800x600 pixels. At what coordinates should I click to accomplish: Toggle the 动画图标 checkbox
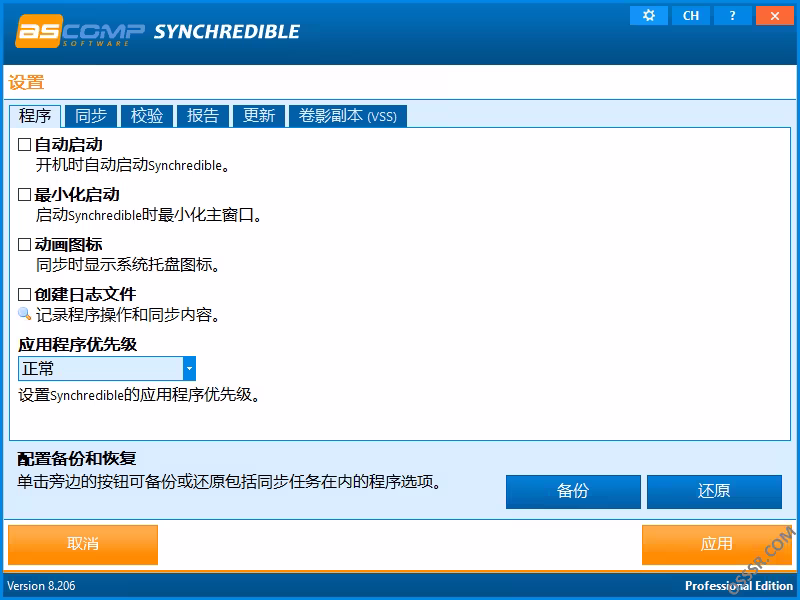24,245
